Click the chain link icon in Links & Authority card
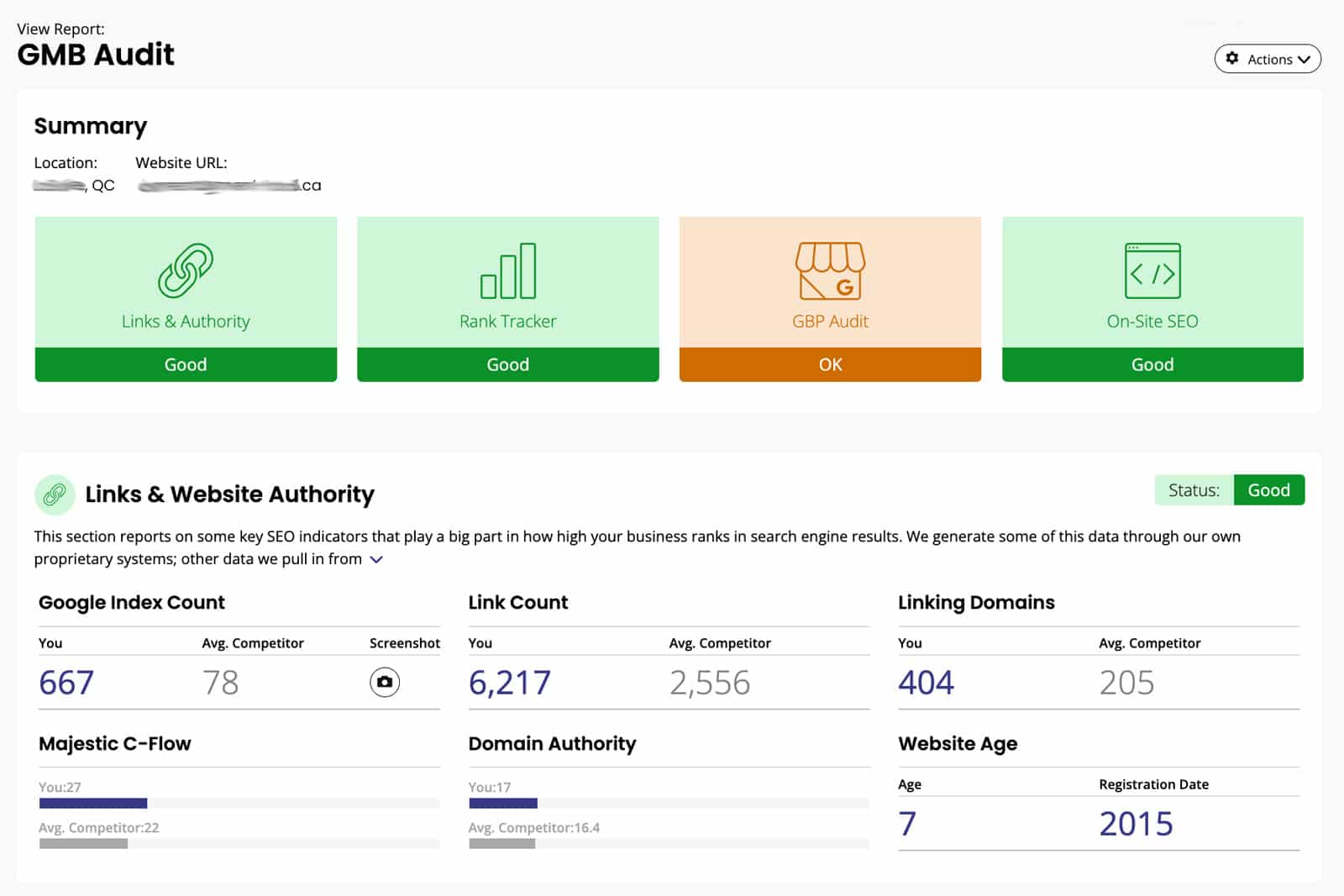This screenshot has height=896, width=1344. (x=186, y=270)
